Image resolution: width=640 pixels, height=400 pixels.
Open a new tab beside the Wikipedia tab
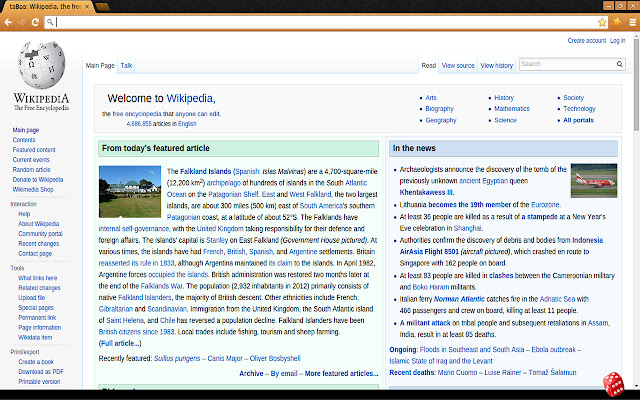[103, 7]
